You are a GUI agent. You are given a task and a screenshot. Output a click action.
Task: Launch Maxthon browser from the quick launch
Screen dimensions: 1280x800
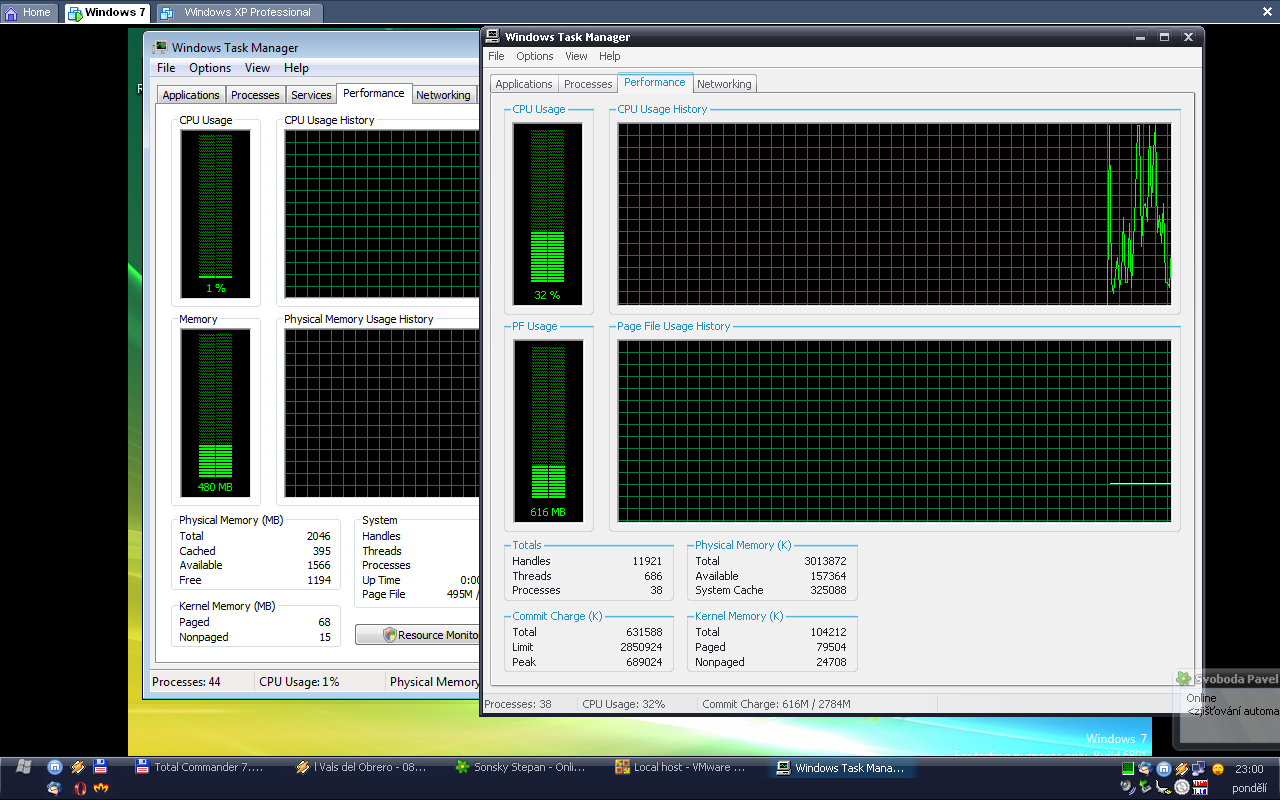[x=55, y=767]
